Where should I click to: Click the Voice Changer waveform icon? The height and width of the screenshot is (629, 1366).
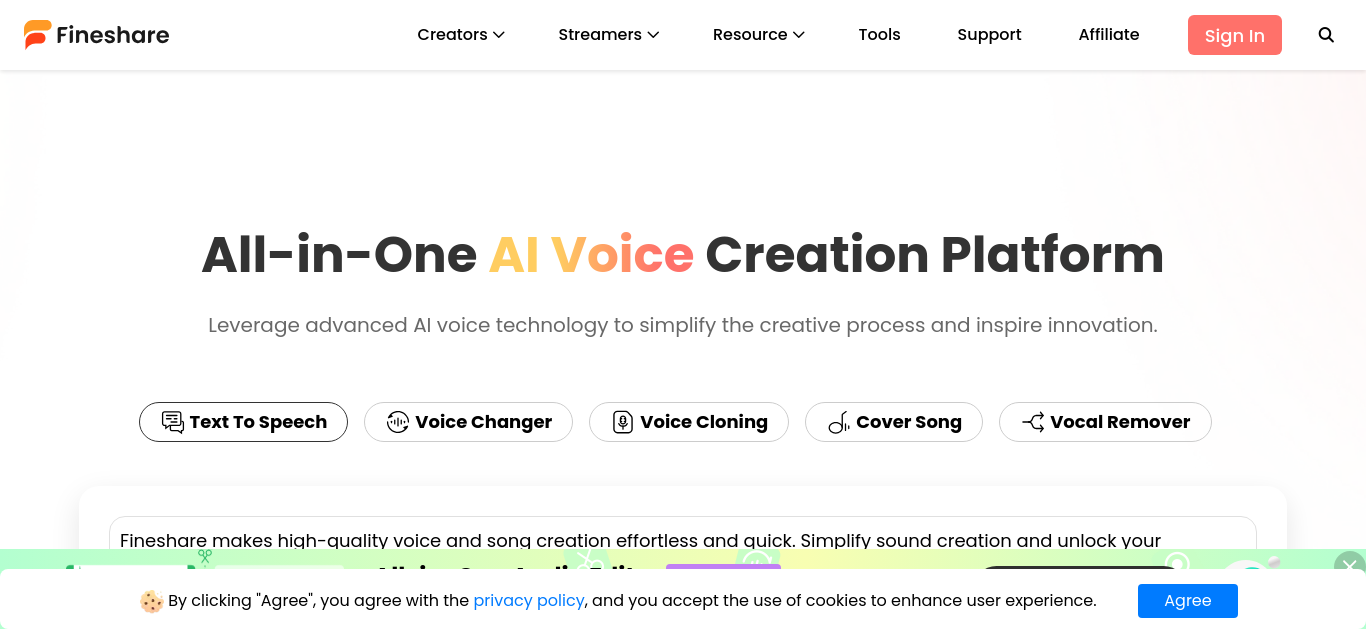tap(398, 422)
